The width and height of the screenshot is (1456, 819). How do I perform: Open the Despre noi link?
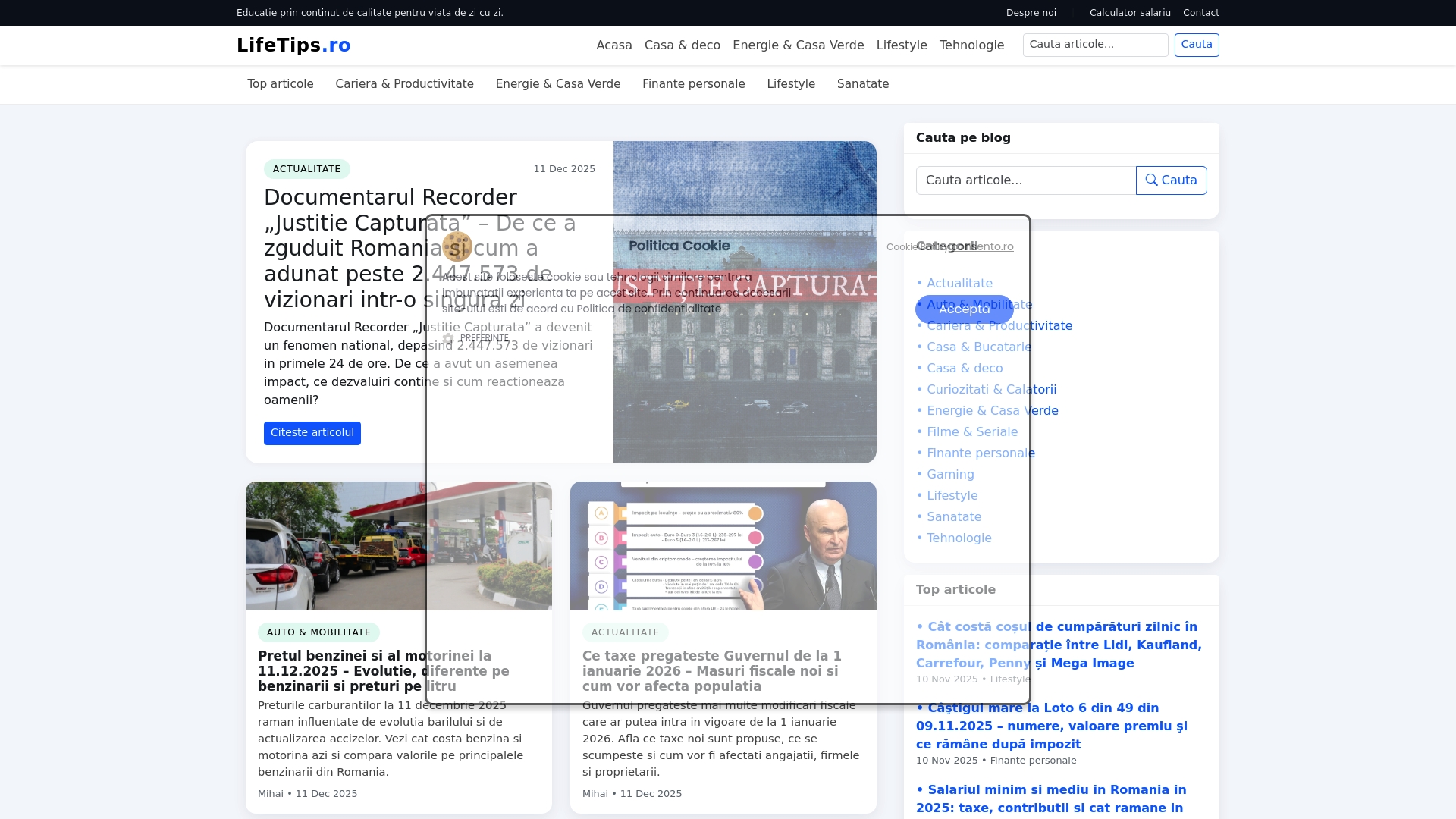(x=1031, y=13)
